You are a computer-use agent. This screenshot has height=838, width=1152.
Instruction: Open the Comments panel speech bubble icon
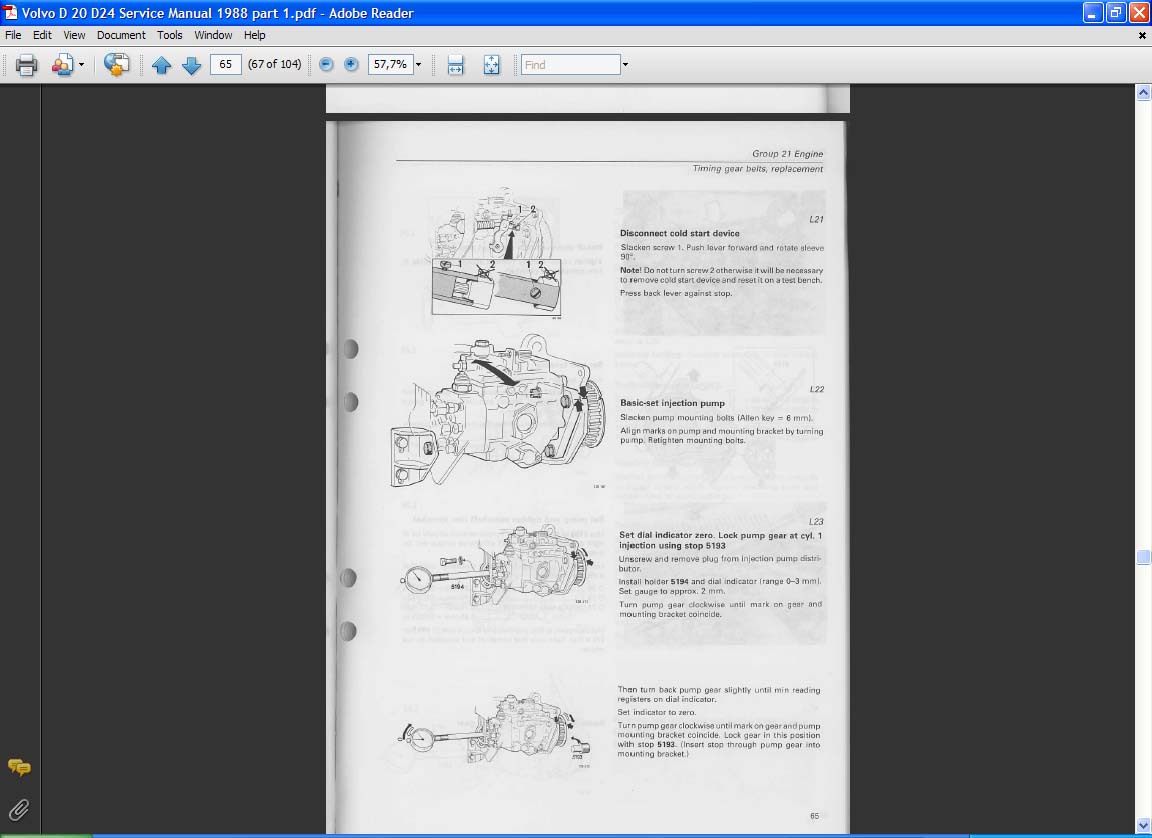coord(19,767)
